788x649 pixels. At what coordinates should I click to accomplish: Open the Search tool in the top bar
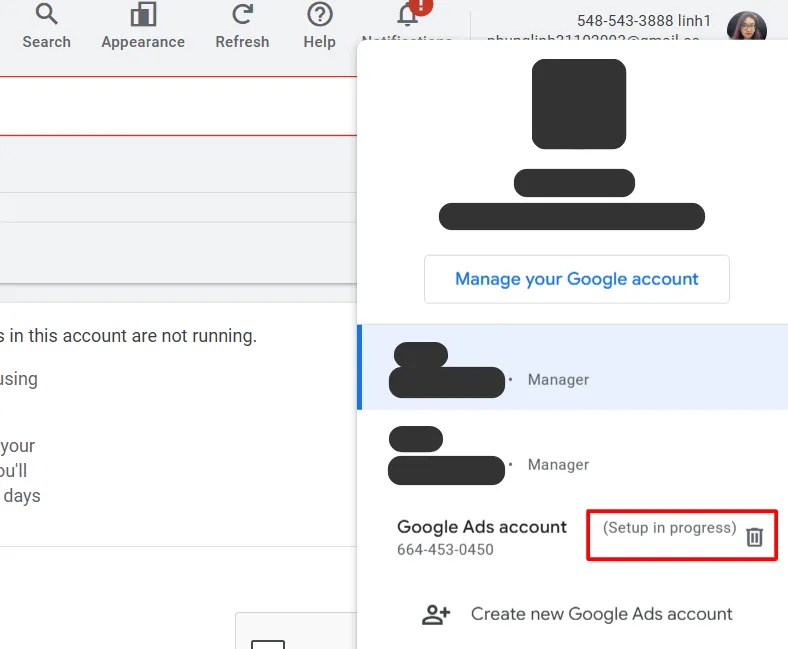tap(46, 26)
